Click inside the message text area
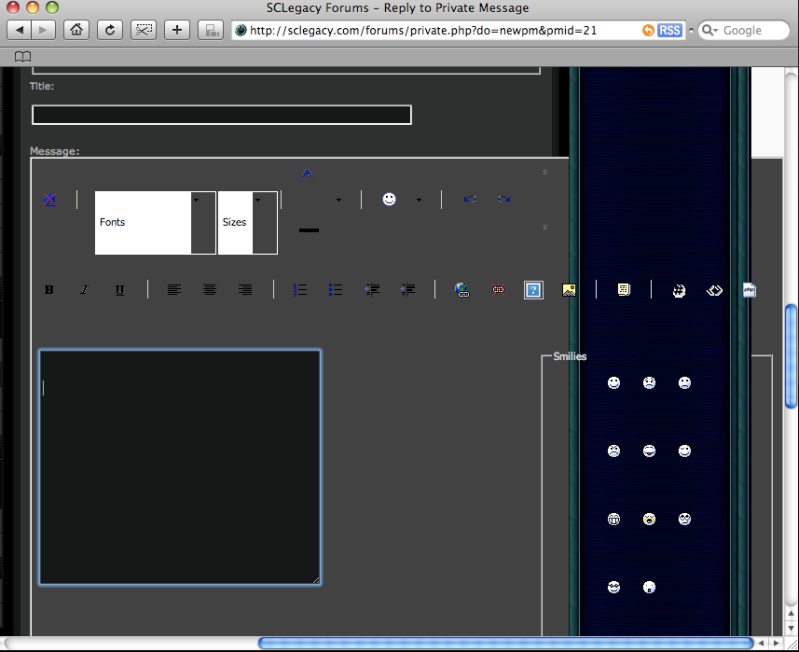 click(x=180, y=466)
